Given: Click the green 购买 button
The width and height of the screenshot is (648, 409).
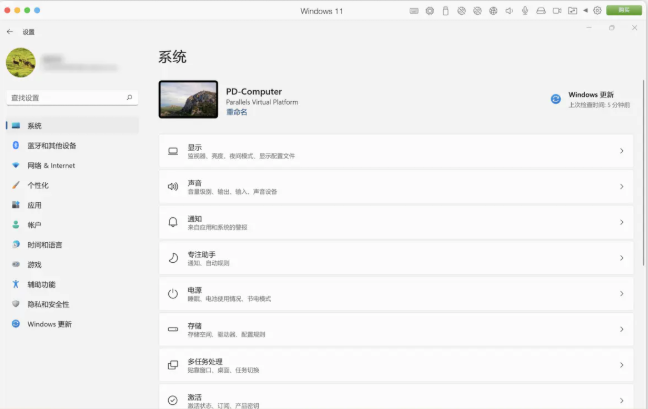Looking at the screenshot, I should (624, 10).
